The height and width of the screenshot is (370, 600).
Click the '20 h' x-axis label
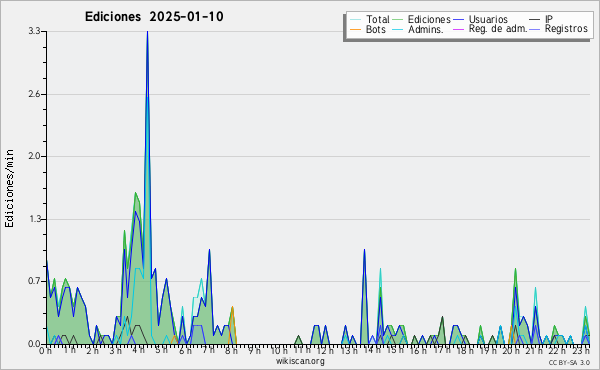point(512,350)
